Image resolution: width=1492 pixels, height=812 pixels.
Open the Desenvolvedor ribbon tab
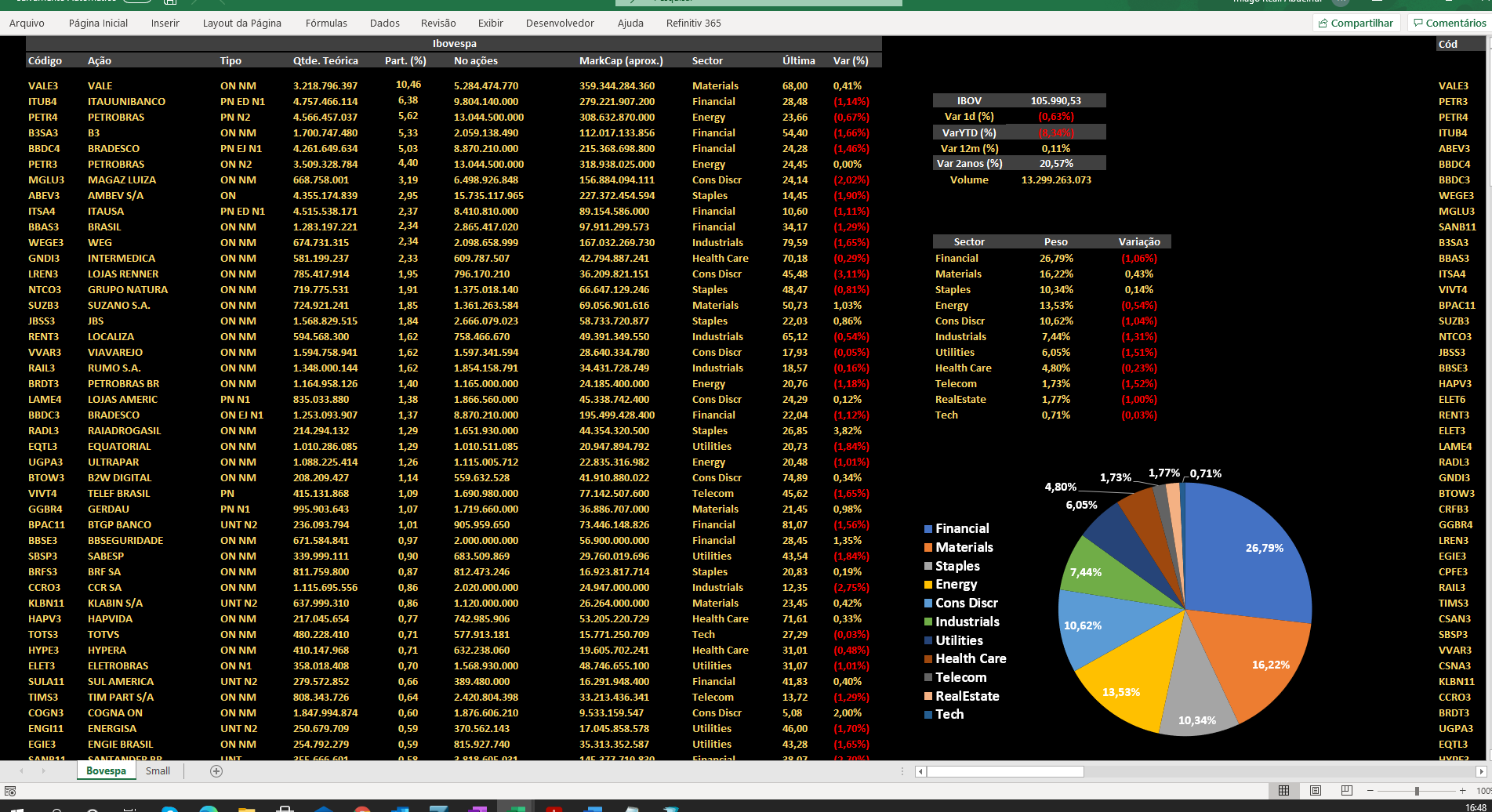point(560,23)
